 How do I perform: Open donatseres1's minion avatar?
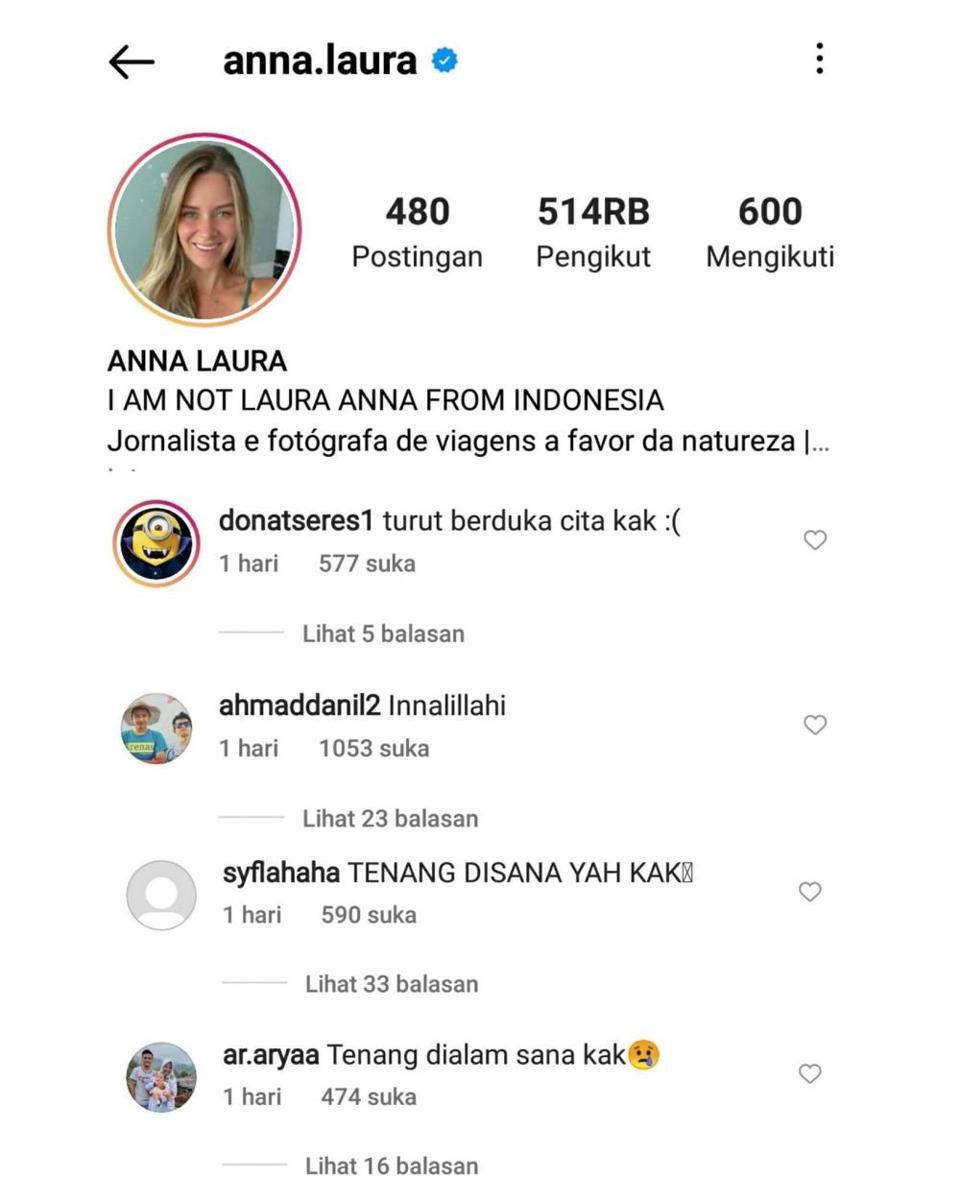tap(156, 543)
